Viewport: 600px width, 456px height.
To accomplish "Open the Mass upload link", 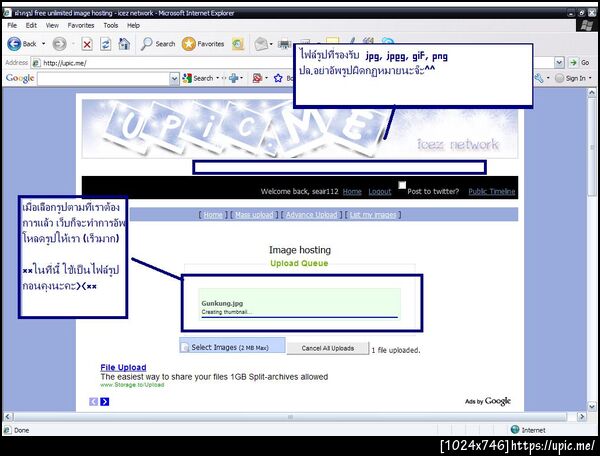I will coord(254,215).
